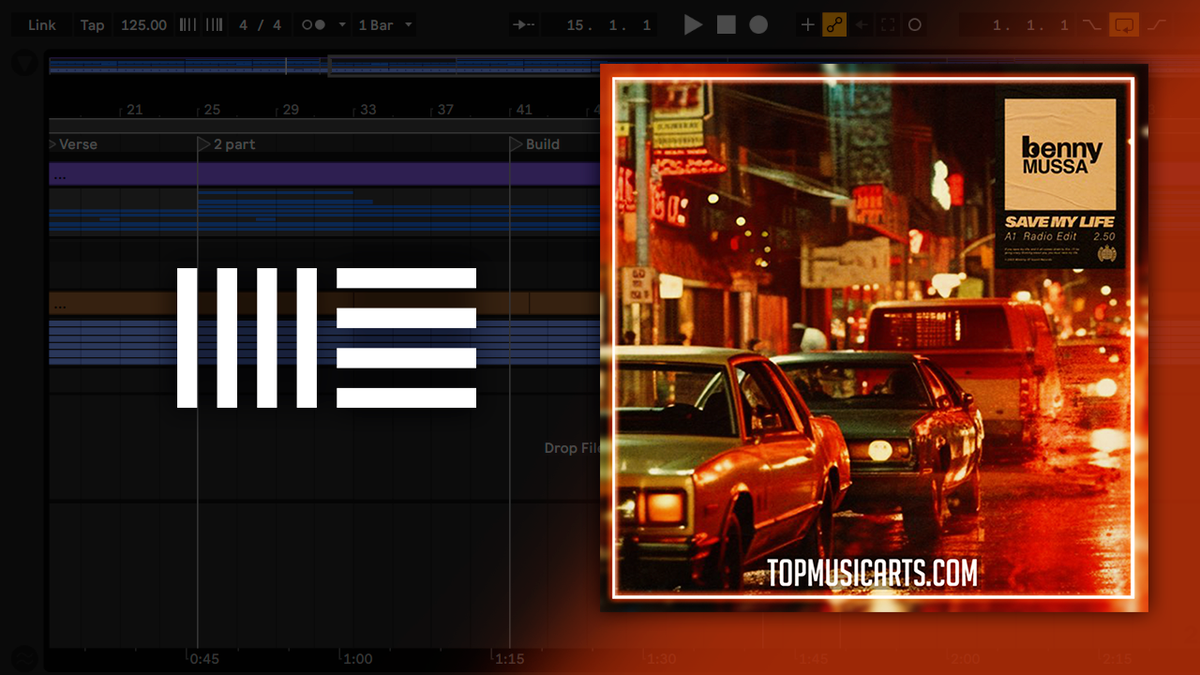Image resolution: width=1200 pixels, height=675 pixels.
Task: Open the metronome settings dropdown arrow
Action: tap(342, 25)
